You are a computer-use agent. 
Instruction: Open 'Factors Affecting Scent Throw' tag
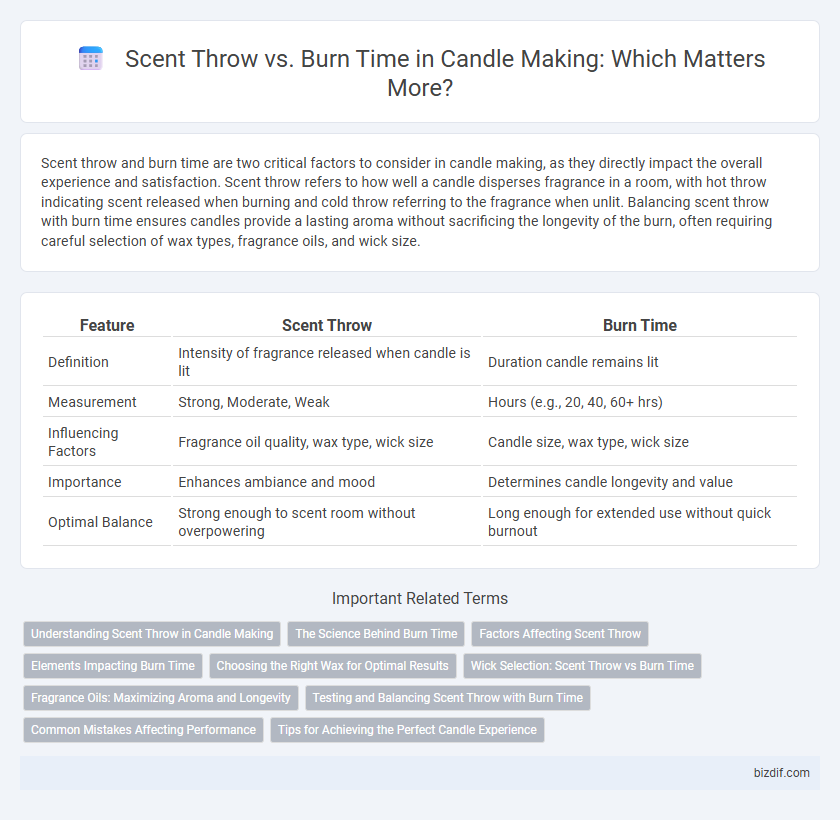pos(560,634)
